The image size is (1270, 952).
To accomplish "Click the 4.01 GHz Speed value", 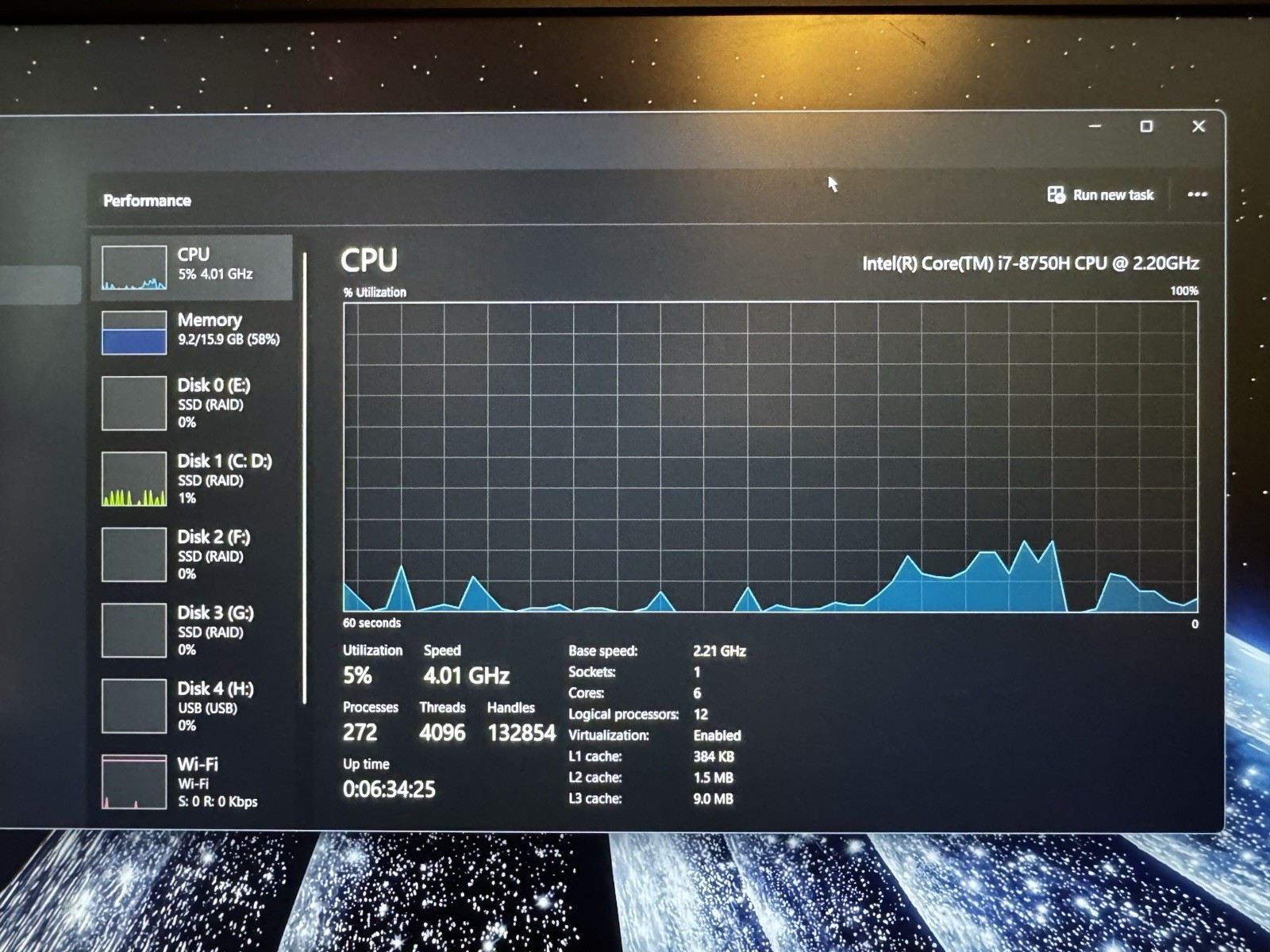I will pos(466,676).
